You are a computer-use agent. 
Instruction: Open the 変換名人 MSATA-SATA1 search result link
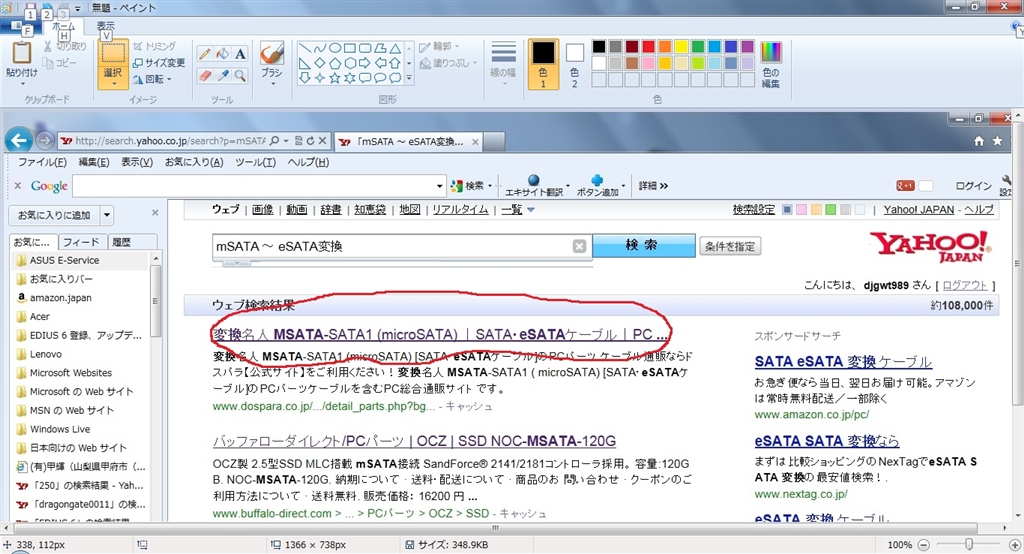click(440, 333)
